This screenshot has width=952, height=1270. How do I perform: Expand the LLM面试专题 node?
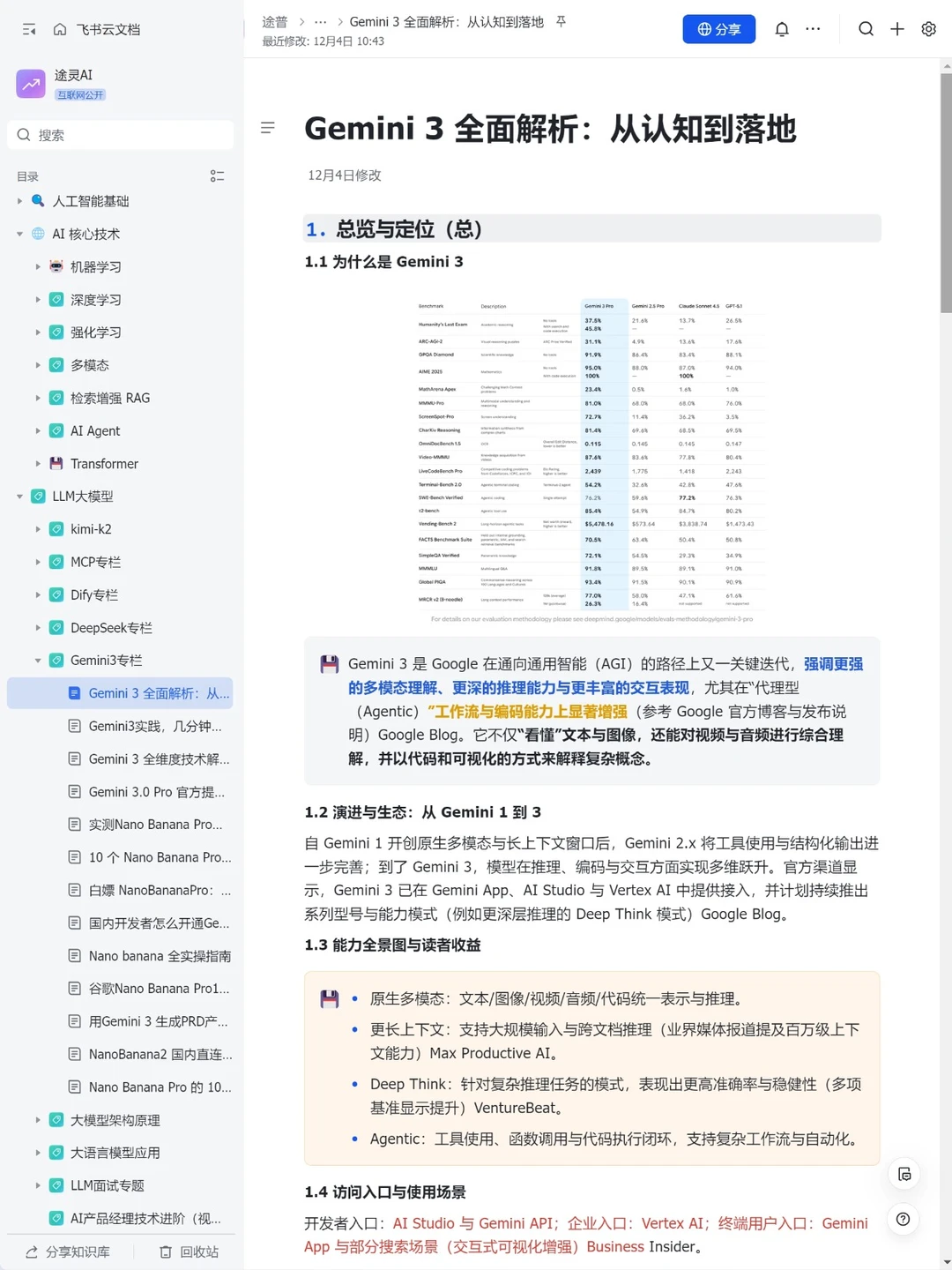click(x=38, y=1185)
